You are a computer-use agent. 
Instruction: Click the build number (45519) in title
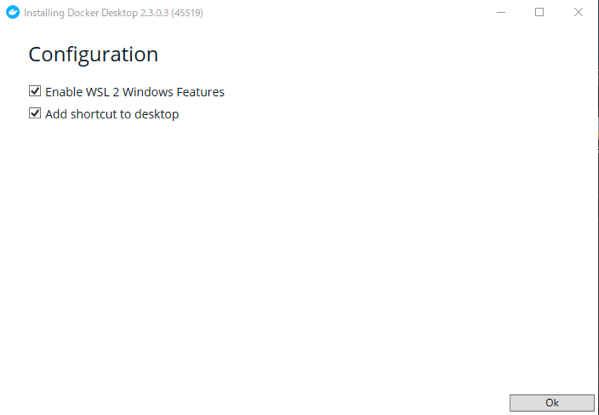click(187, 13)
